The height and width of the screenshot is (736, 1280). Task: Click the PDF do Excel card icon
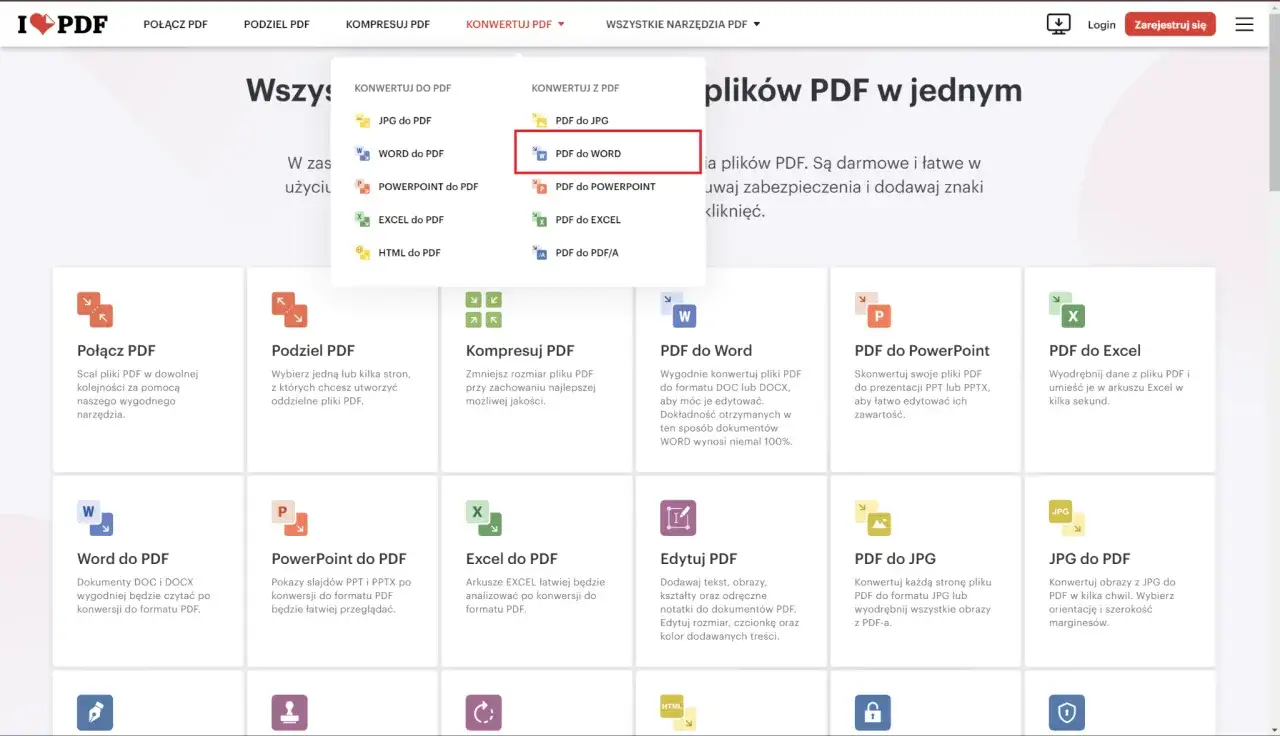tap(1066, 309)
